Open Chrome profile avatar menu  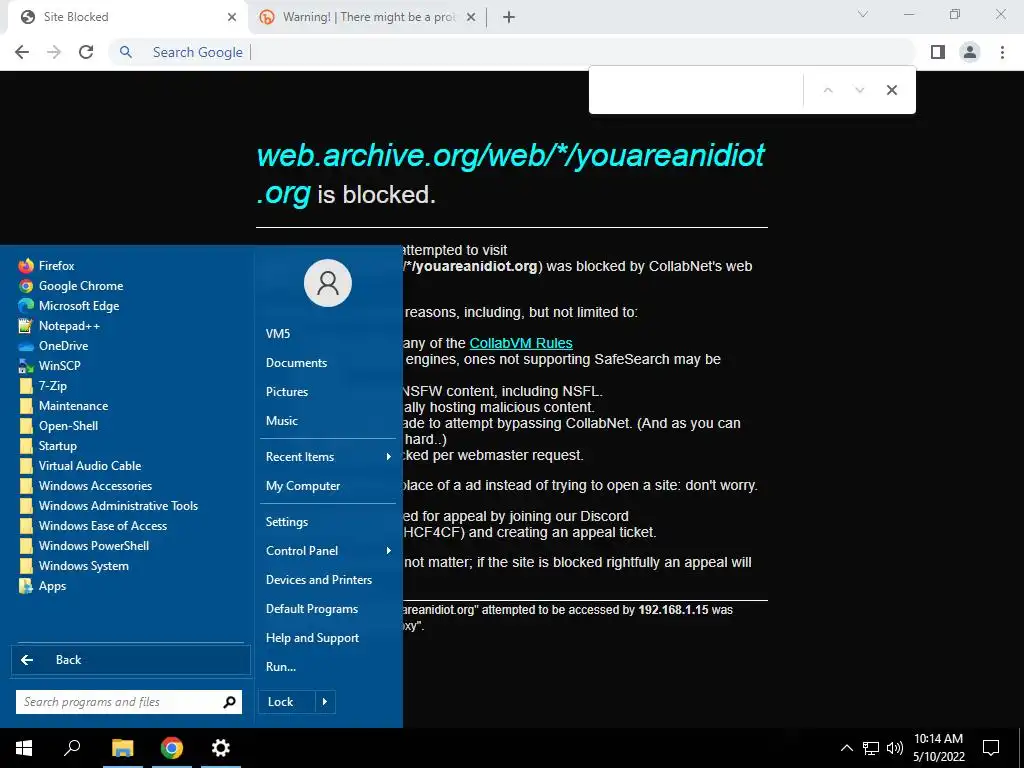(x=970, y=52)
